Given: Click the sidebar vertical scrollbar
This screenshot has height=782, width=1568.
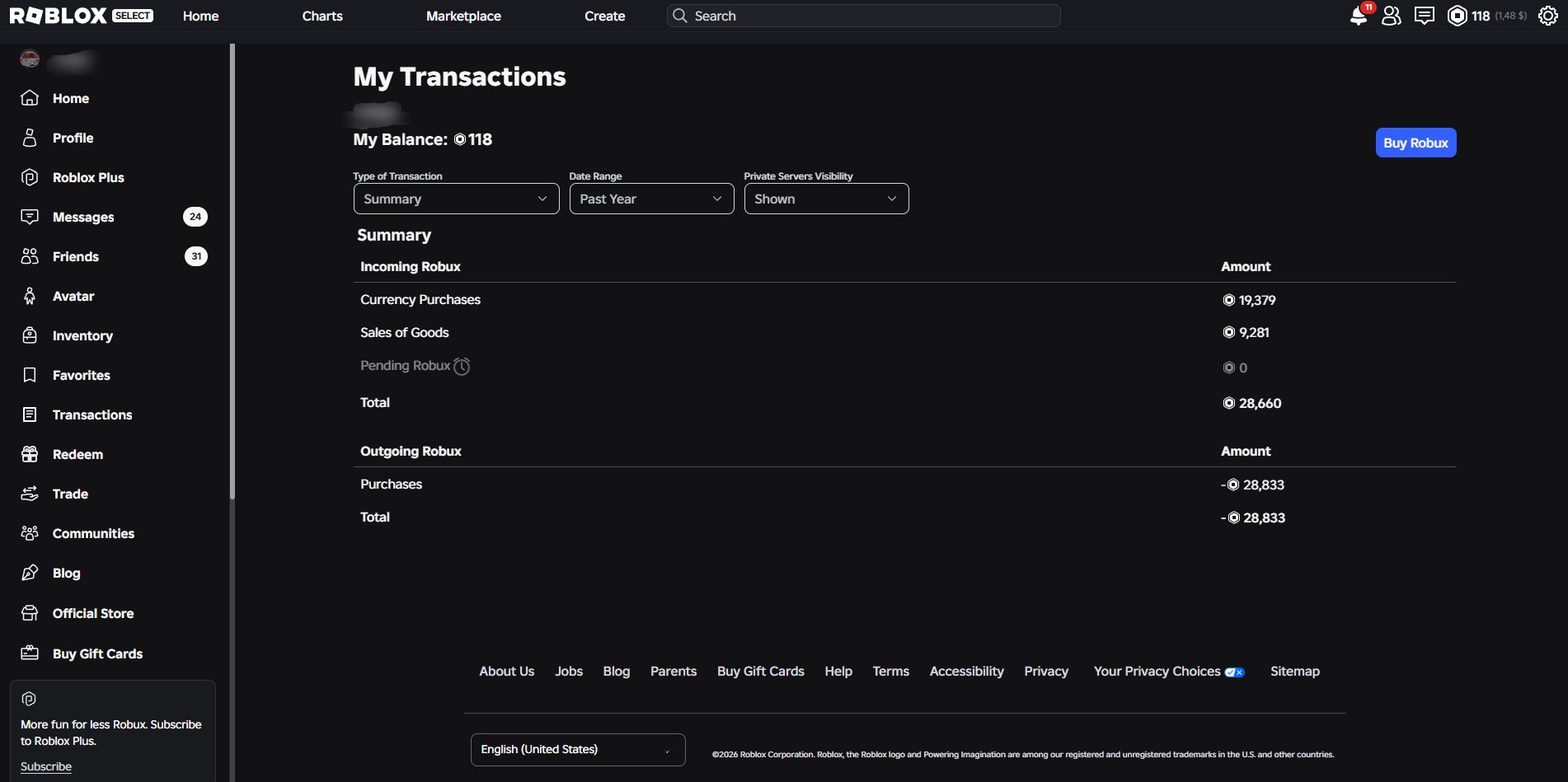Looking at the screenshot, I should click(232, 272).
